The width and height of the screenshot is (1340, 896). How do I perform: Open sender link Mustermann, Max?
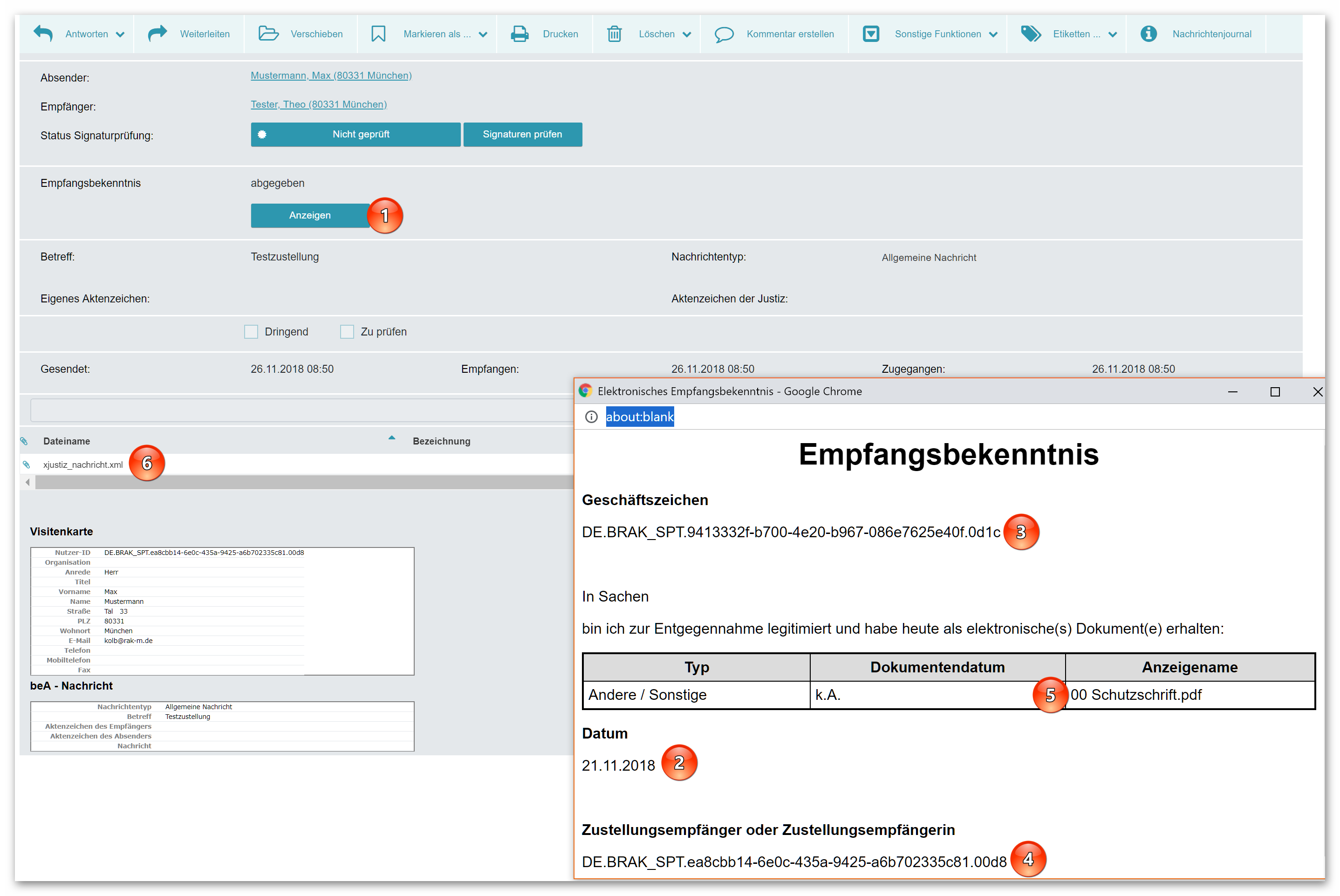click(331, 75)
